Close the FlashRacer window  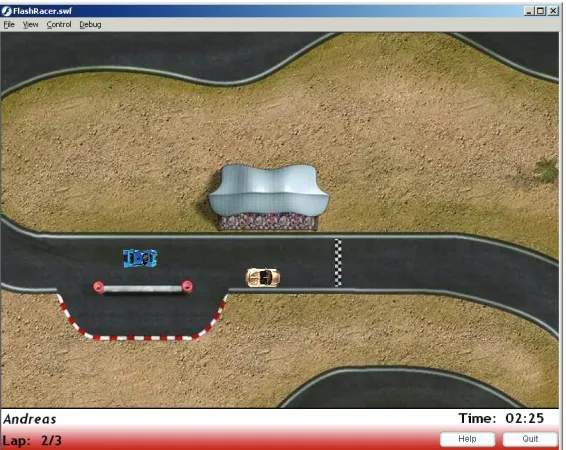coord(553,11)
